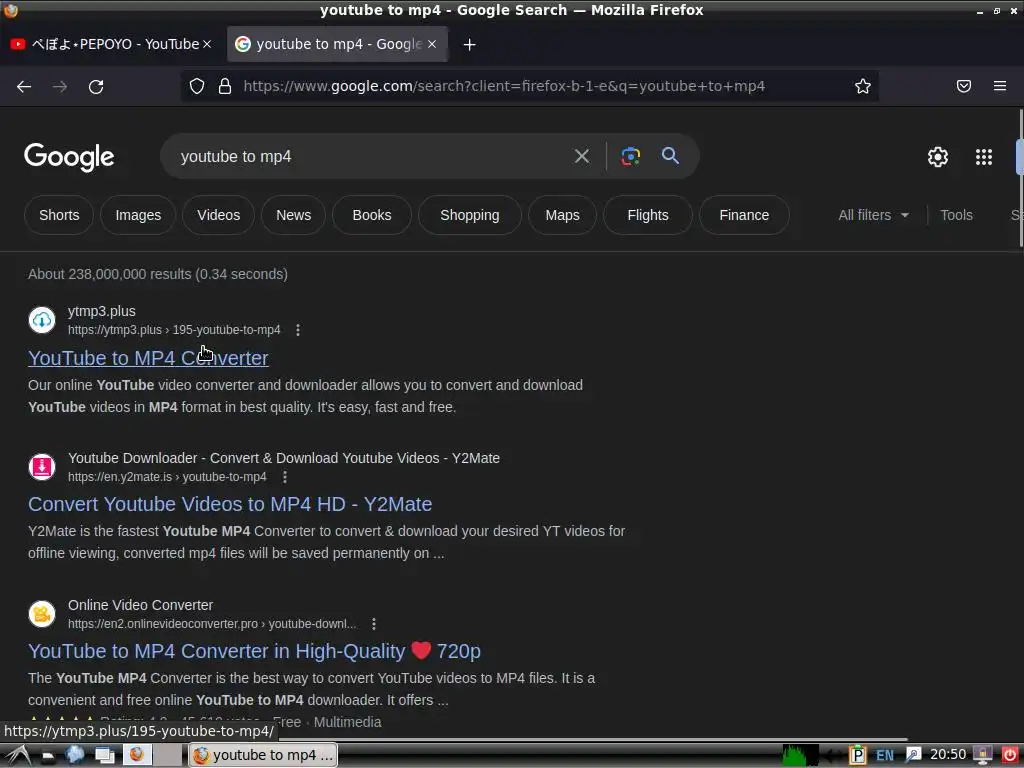Switch keyboard layout via EN indicator
Image resolution: width=1024 pixels, height=768 pixels.
click(x=885, y=755)
